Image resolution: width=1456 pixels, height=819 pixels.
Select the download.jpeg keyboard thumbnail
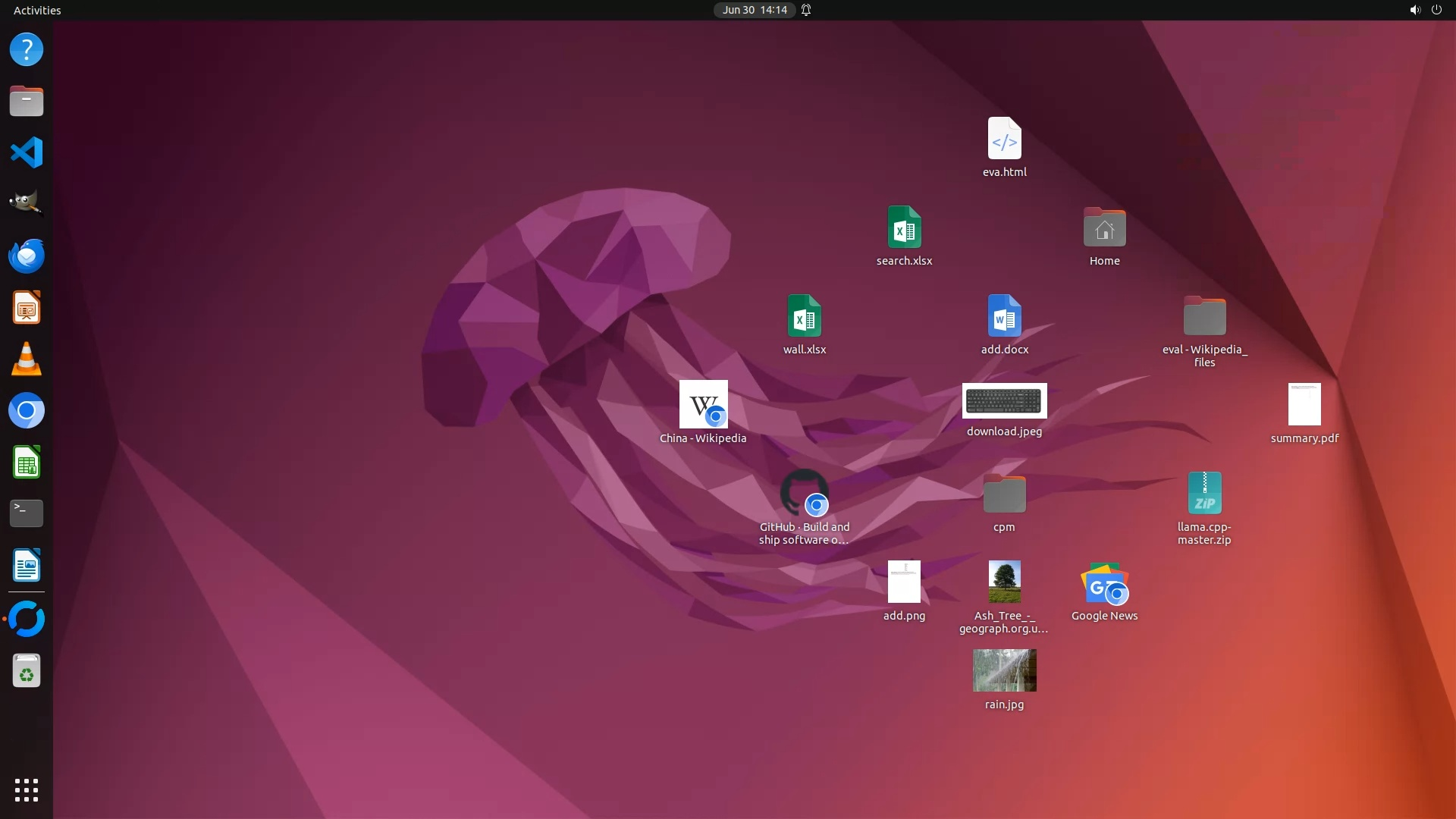point(1004,400)
